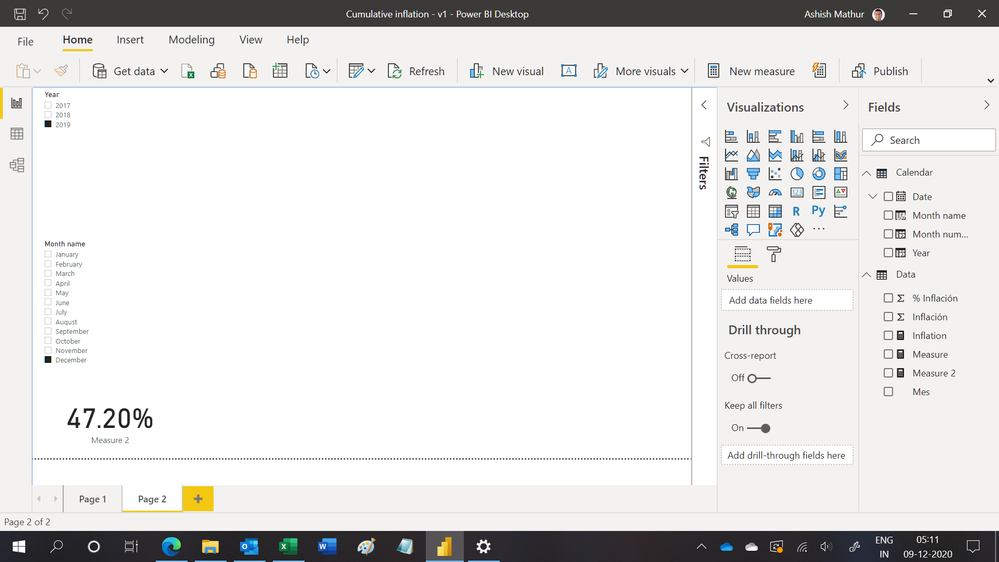The image size is (999, 562).
Task: Switch to Data view in left sidebar
Action: point(17,134)
